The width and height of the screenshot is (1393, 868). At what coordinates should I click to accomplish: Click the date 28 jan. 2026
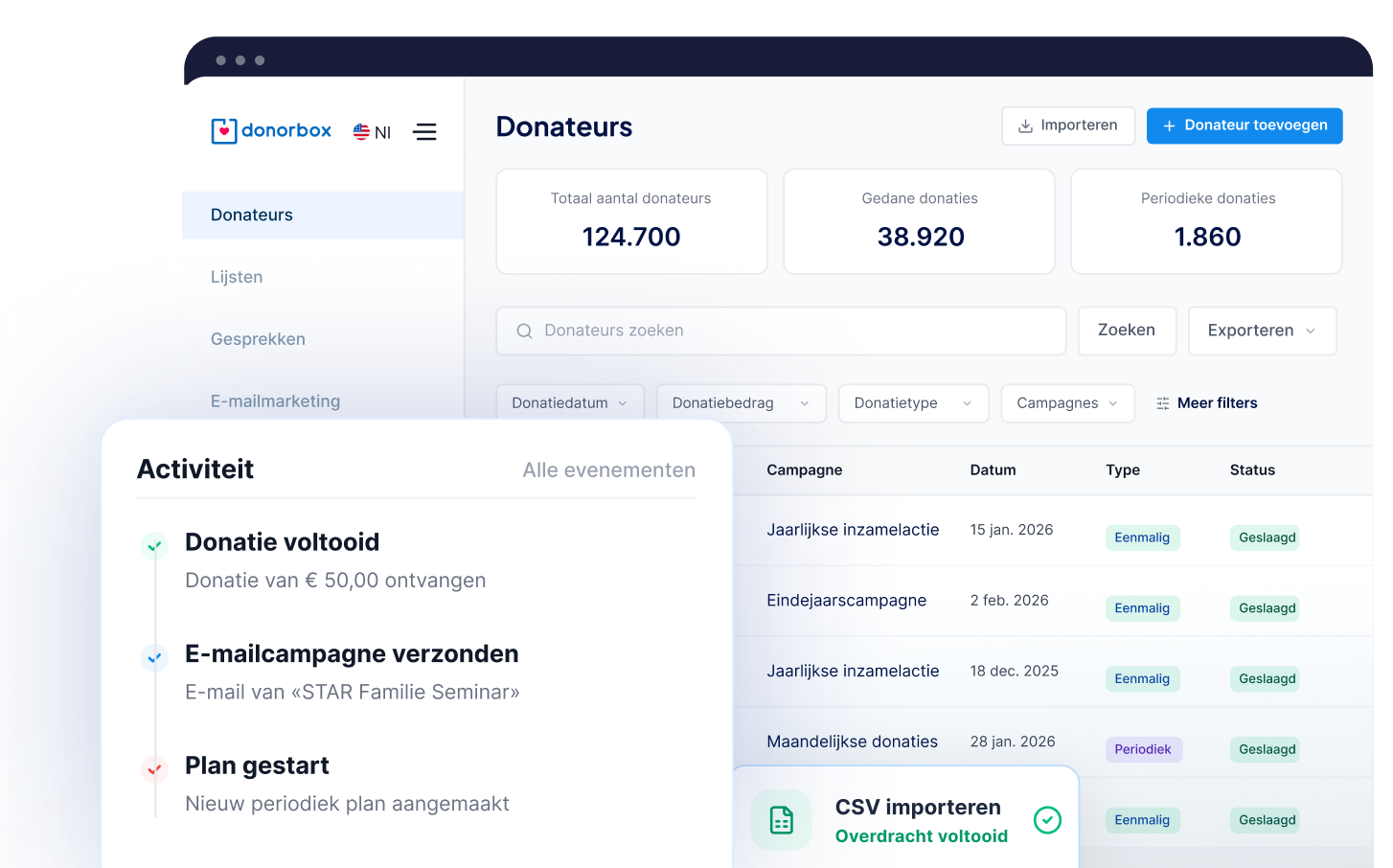point(1012,742)
